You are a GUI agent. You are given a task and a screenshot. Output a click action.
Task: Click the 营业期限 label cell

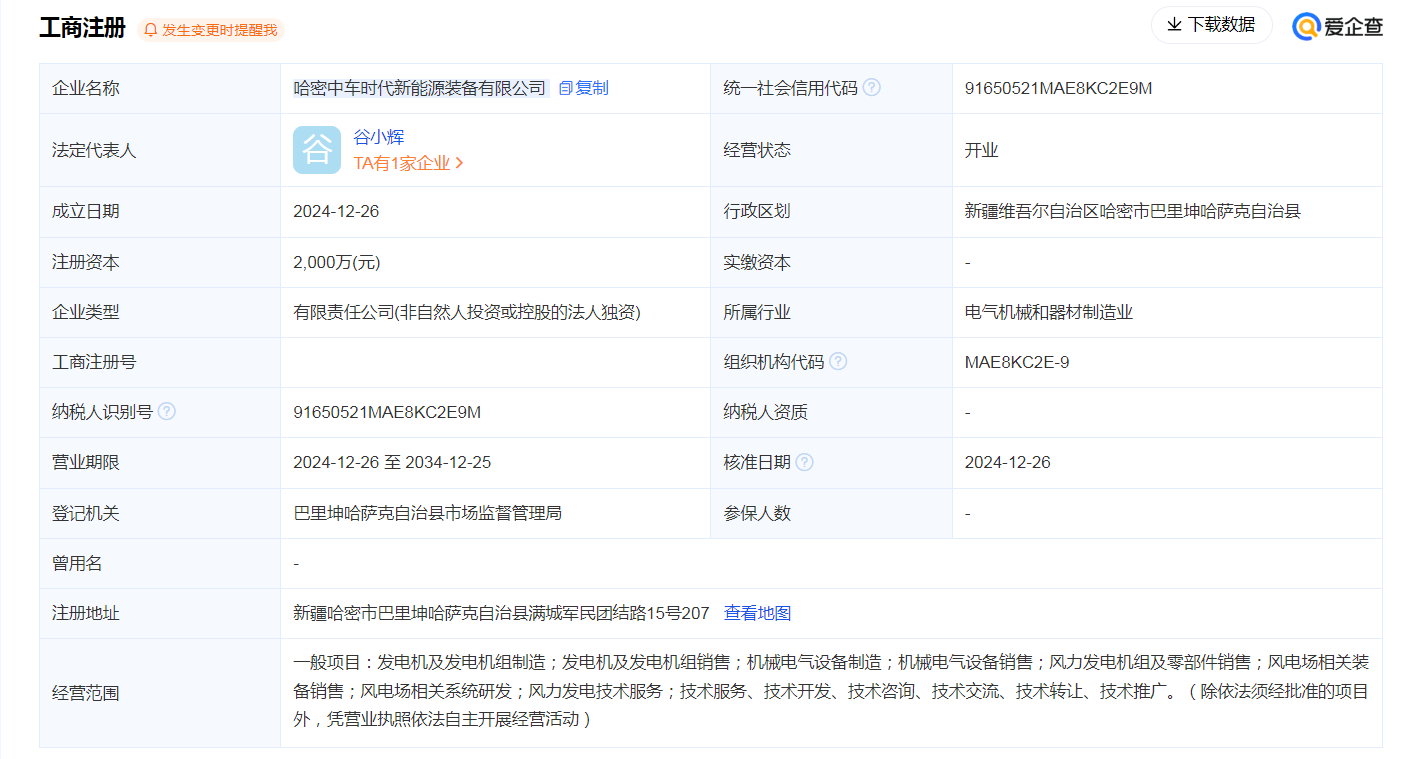[x=160, y=462]
